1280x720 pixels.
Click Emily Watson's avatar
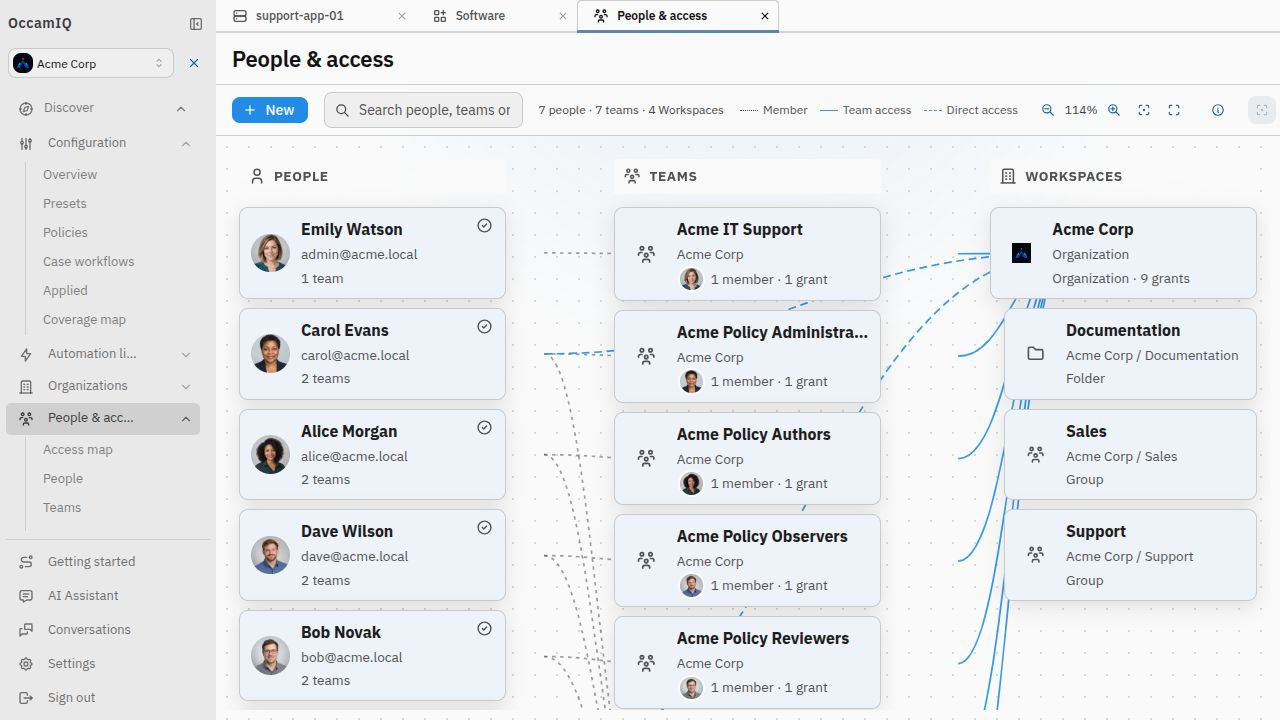(x=270, y=253)
